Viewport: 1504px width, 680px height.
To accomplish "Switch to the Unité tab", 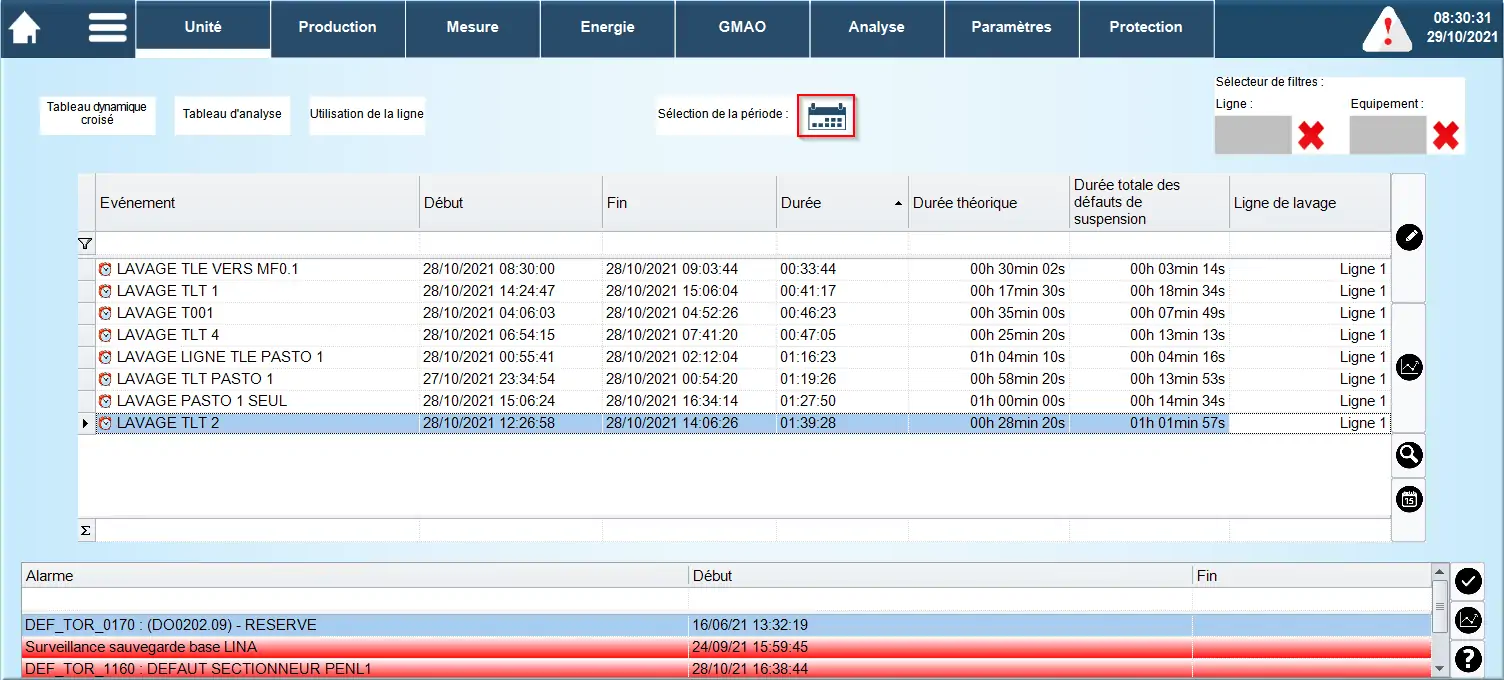I will 203,27.
